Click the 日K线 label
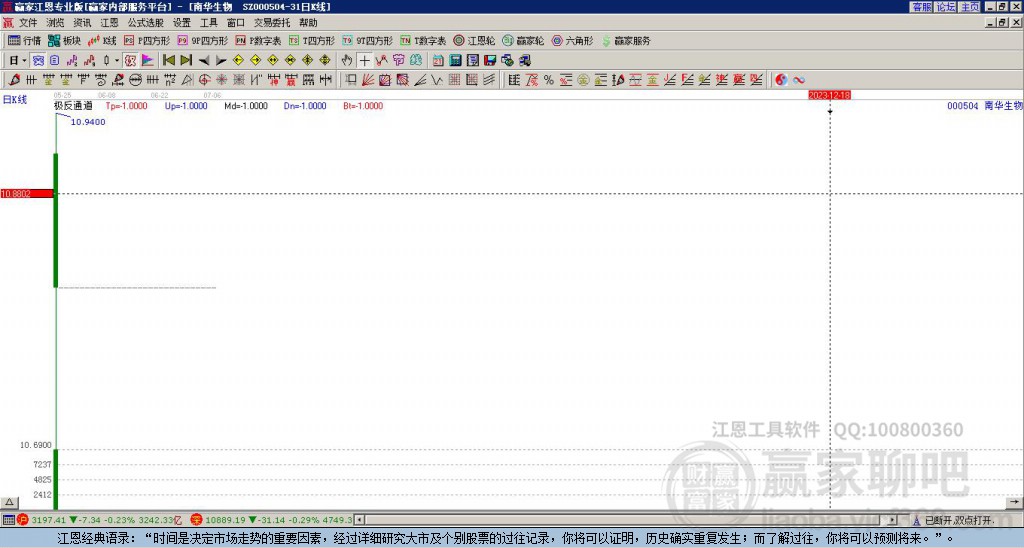This screenshot has width=1024, height=548. click(x=15, y=100)
